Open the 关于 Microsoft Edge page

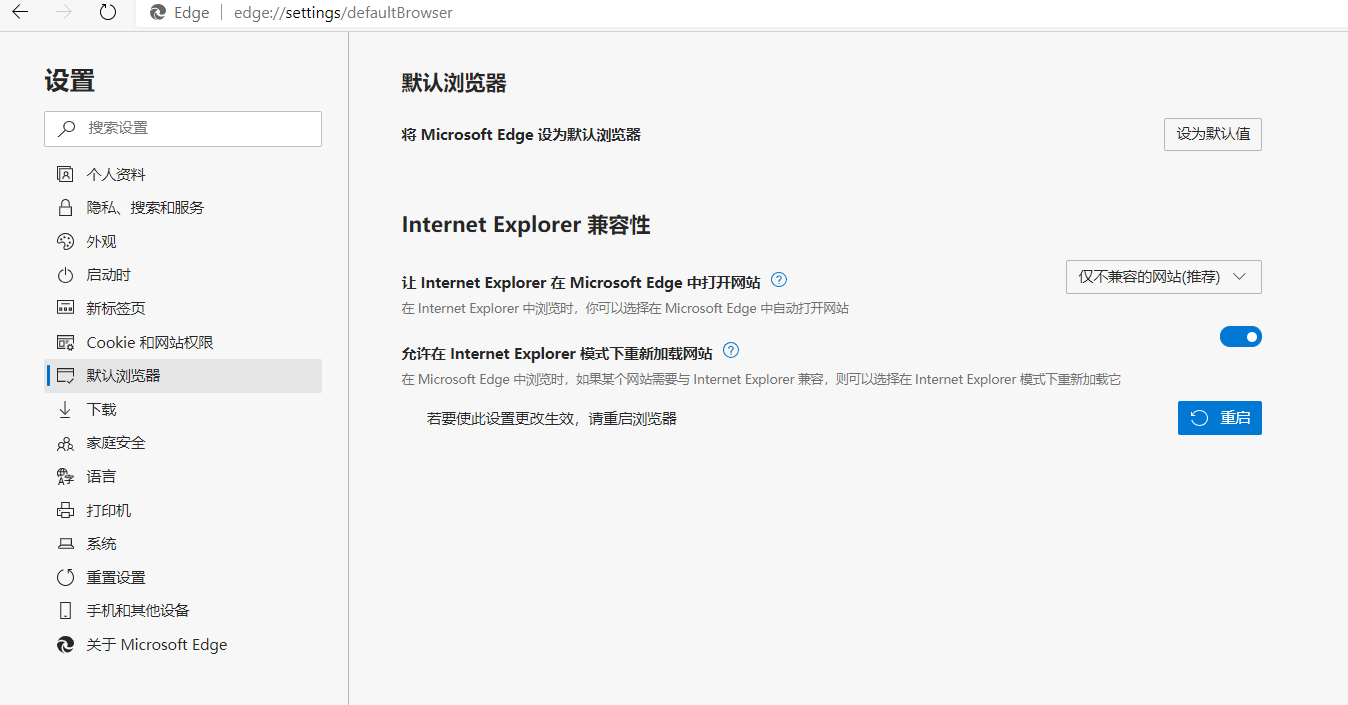click(x=157, y=644)
